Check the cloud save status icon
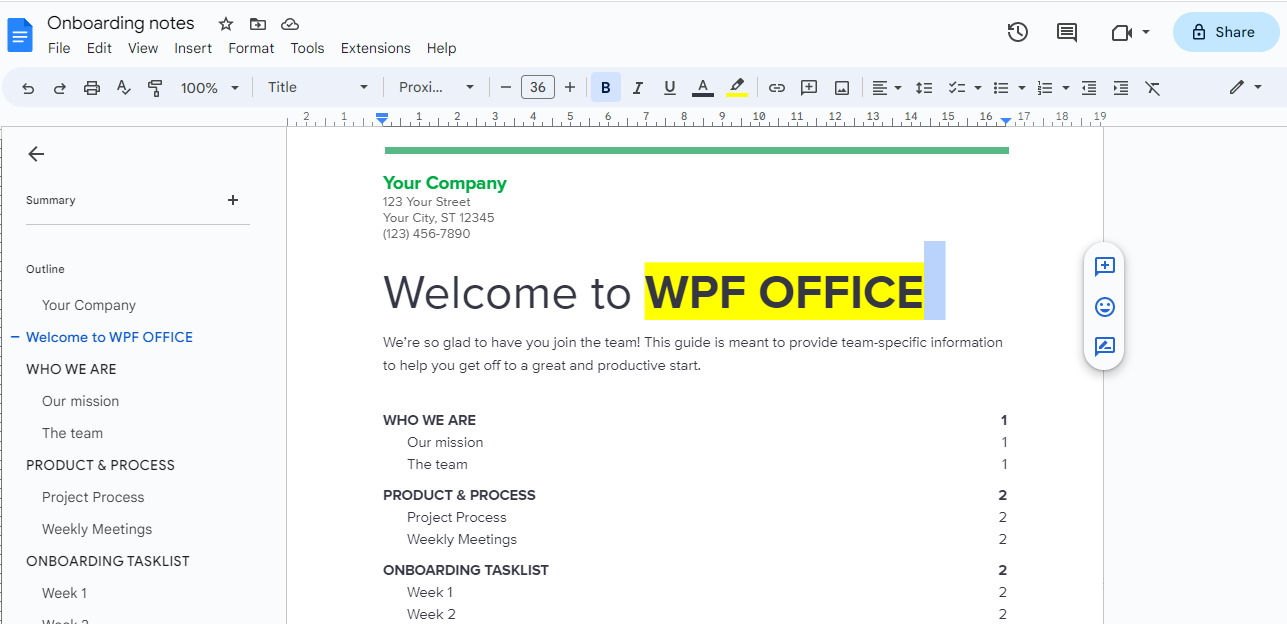Image resolution: width=1287 pixels, height=624 pixels. coord(290,24)
